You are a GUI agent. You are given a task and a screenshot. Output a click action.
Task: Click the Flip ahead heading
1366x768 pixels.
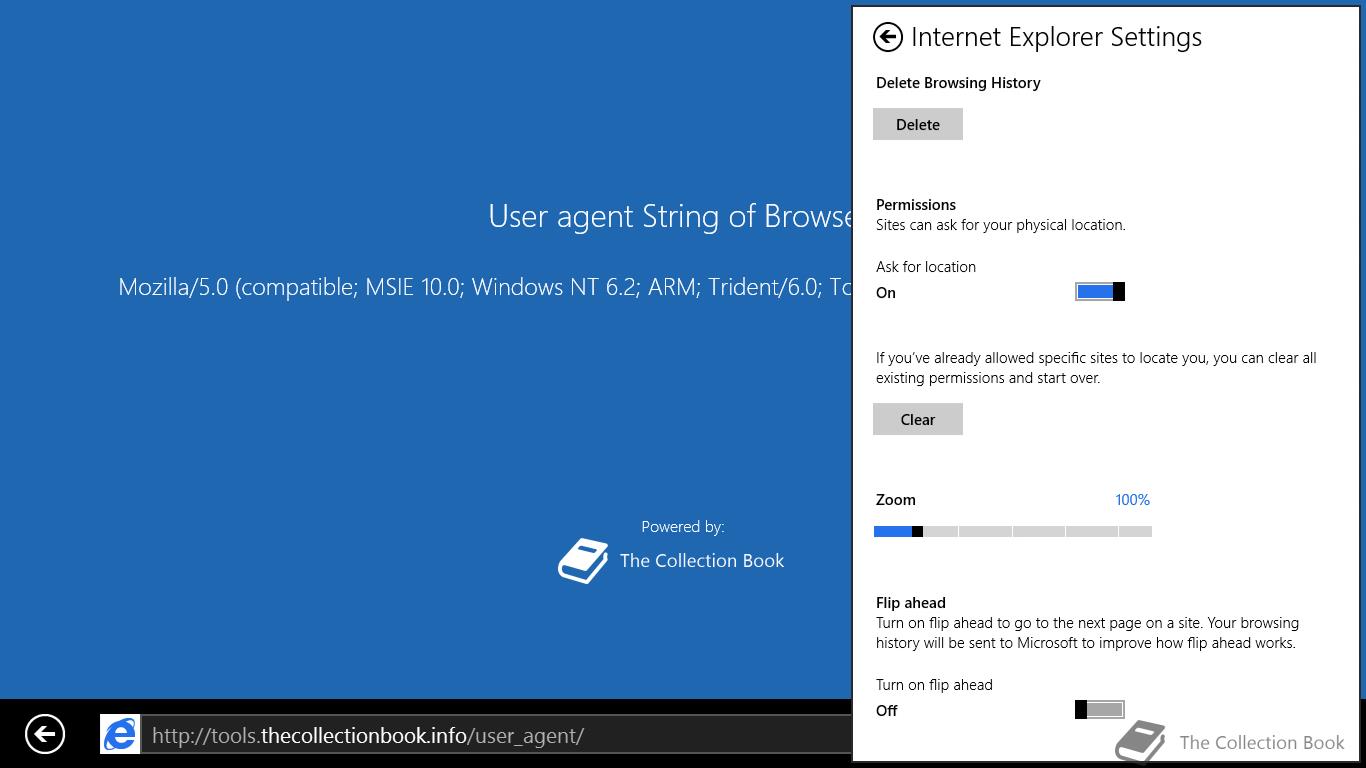coord(911,603)
